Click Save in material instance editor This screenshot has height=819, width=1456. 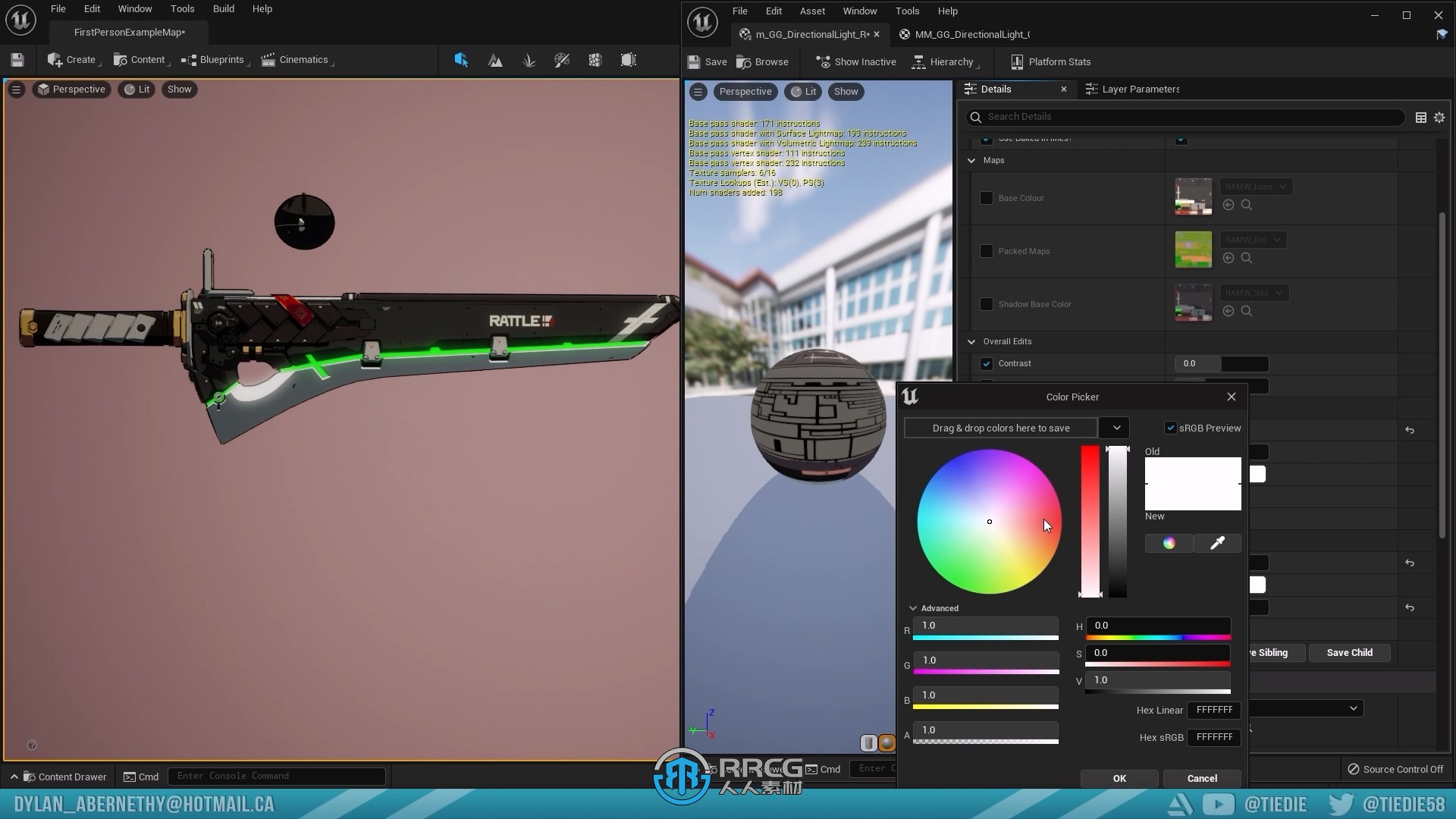[x=707, y=62]
